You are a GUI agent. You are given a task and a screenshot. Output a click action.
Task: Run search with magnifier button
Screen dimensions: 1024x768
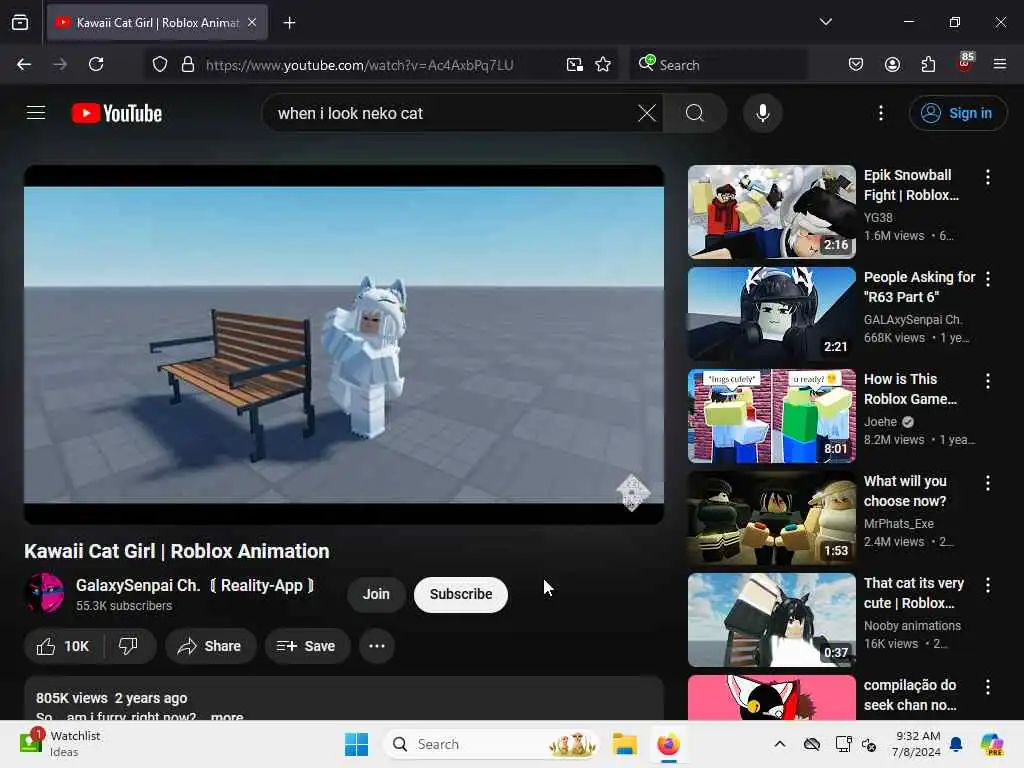[x=695, y=113]
